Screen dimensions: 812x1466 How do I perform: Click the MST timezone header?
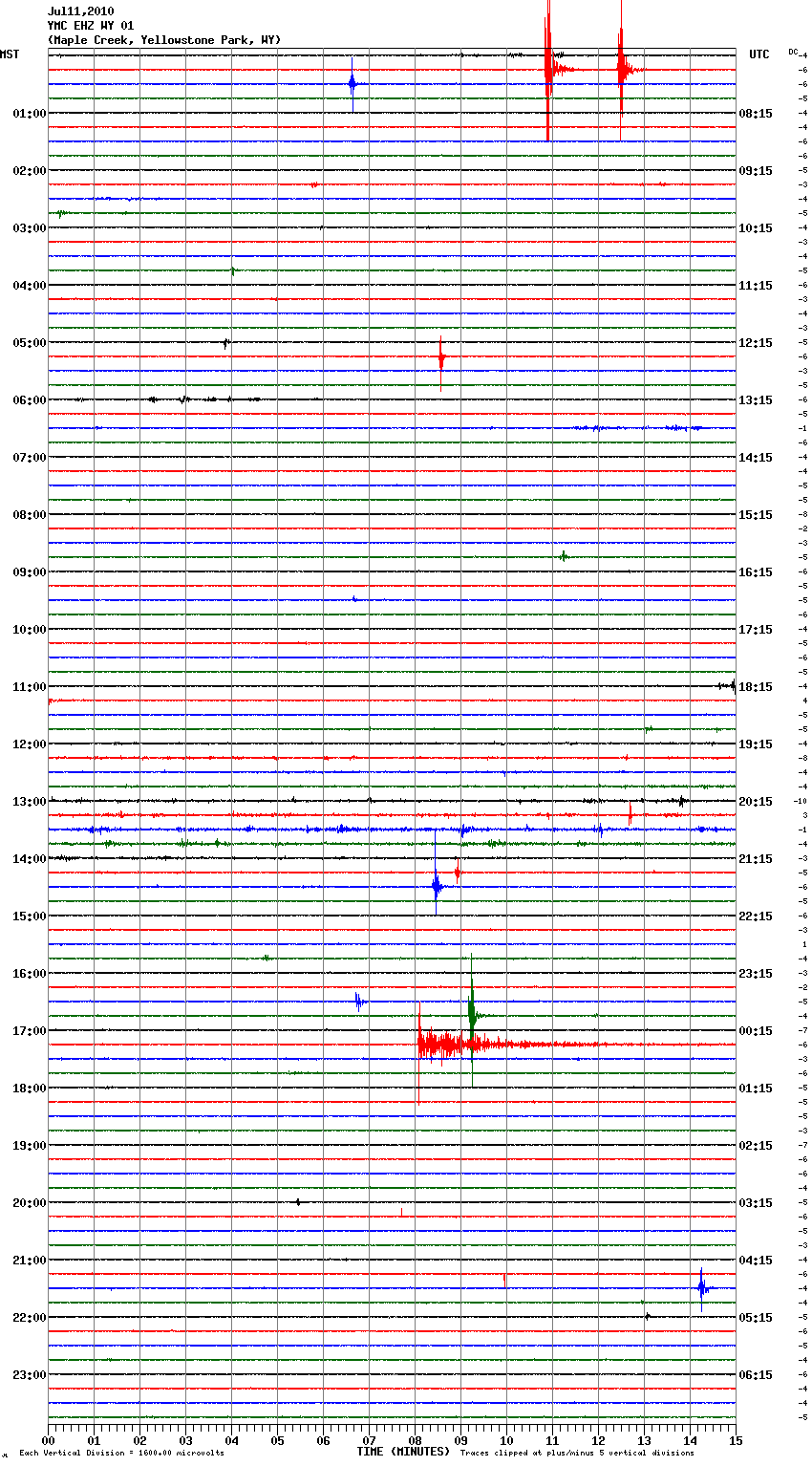pyautogui.click(x=10, y=54)
